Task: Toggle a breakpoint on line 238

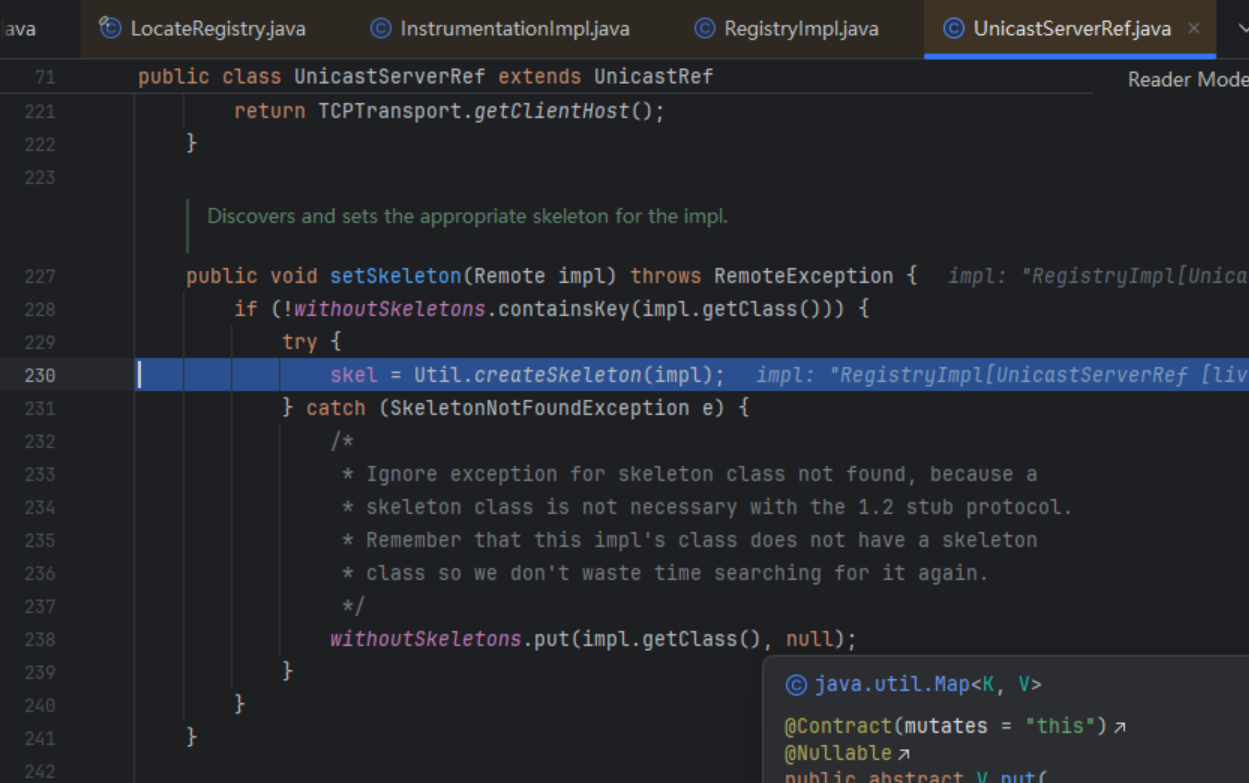Action: pos(40,639)
